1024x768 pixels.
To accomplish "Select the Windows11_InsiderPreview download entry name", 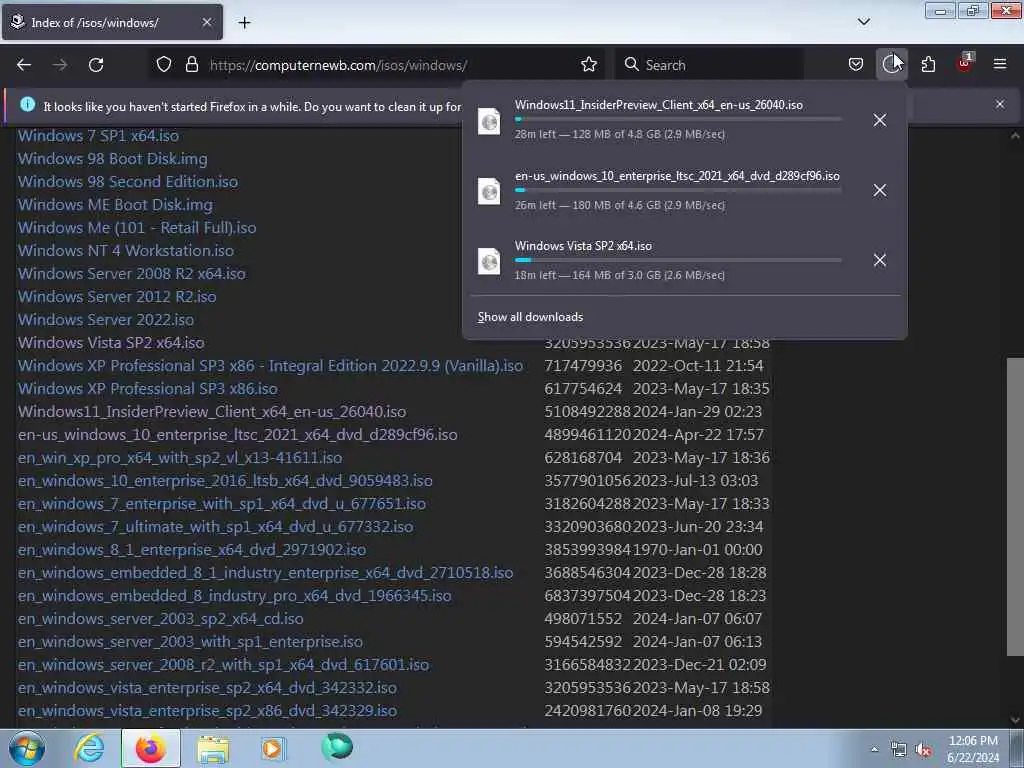I will pos(658,104).
